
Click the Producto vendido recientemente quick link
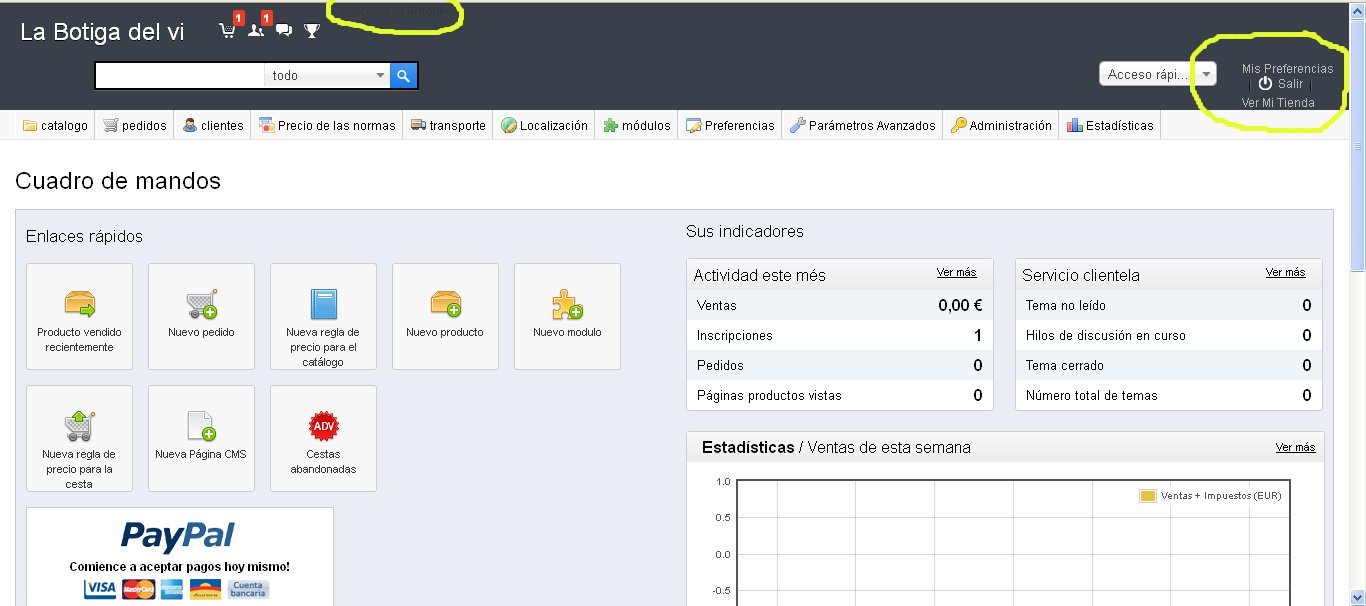(x=79, y=316)
